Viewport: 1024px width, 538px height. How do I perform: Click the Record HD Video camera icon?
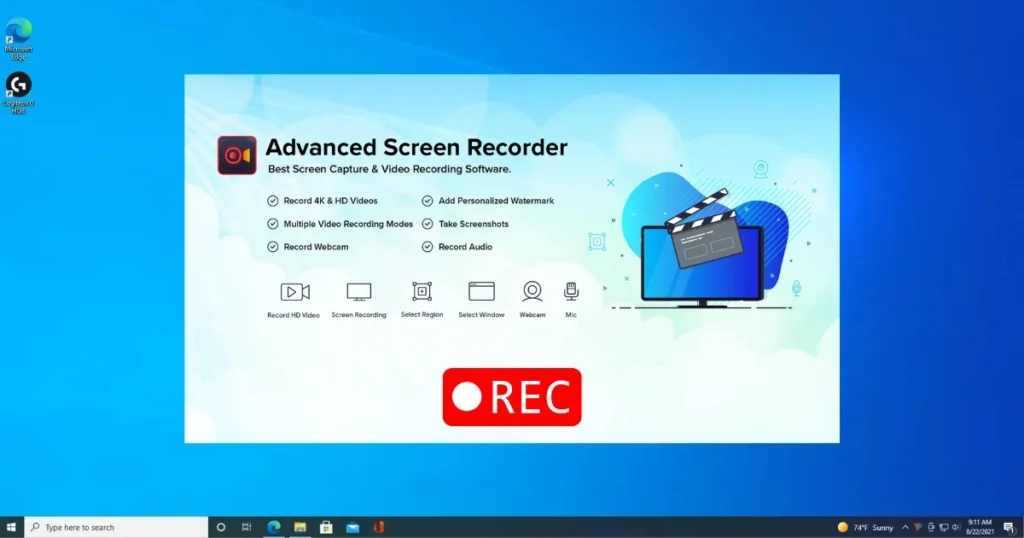tap(295, 292)
